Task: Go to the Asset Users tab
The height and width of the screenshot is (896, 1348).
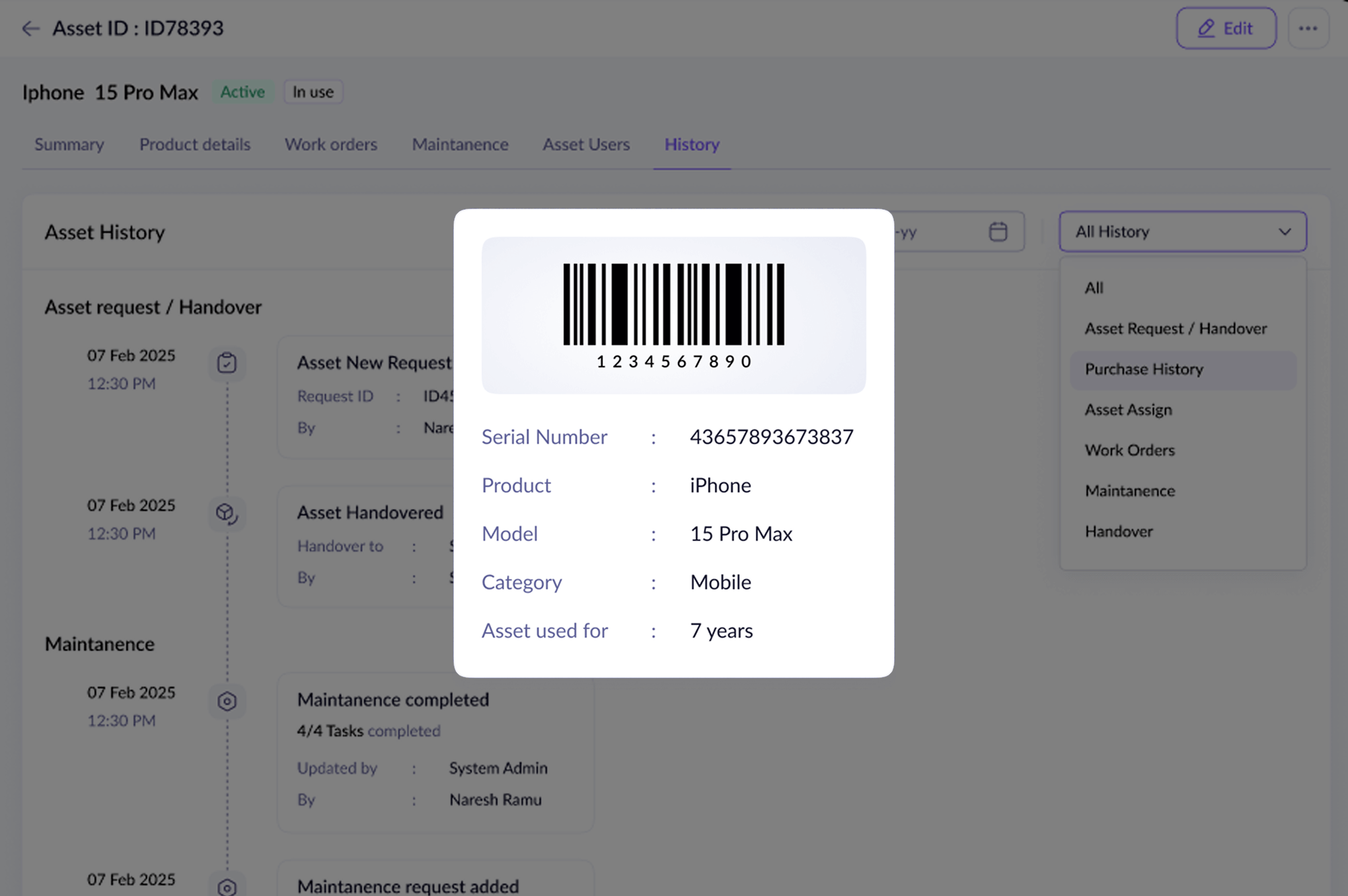Action: [x=586, y=145]
